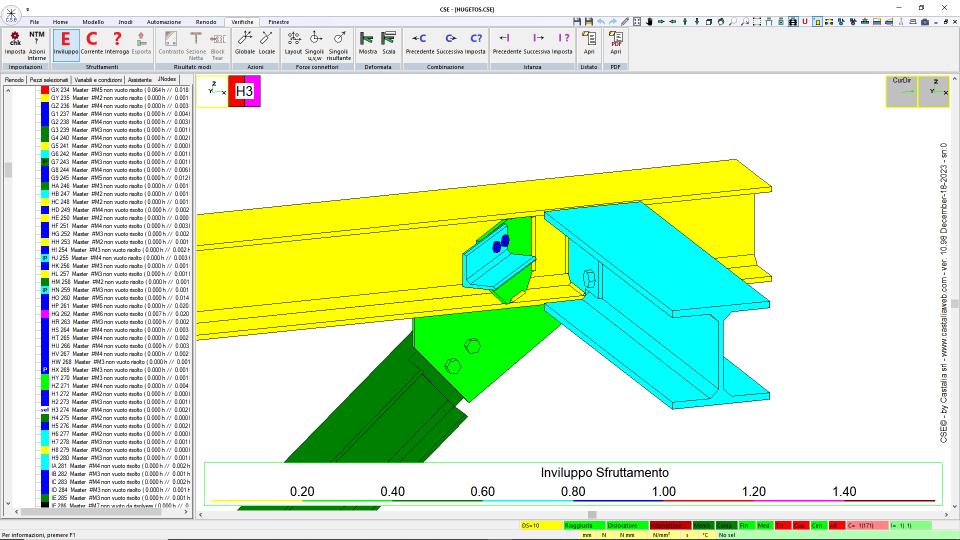This screenshot has height=540, width=960.
Task: Click the pan hand tool icon
Action: coord(649,21)
